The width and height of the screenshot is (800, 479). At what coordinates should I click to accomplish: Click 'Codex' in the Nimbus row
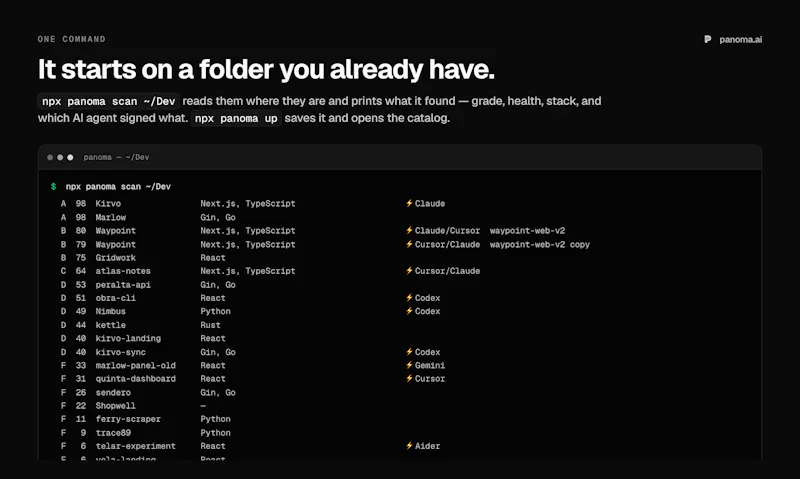point(428,311)
